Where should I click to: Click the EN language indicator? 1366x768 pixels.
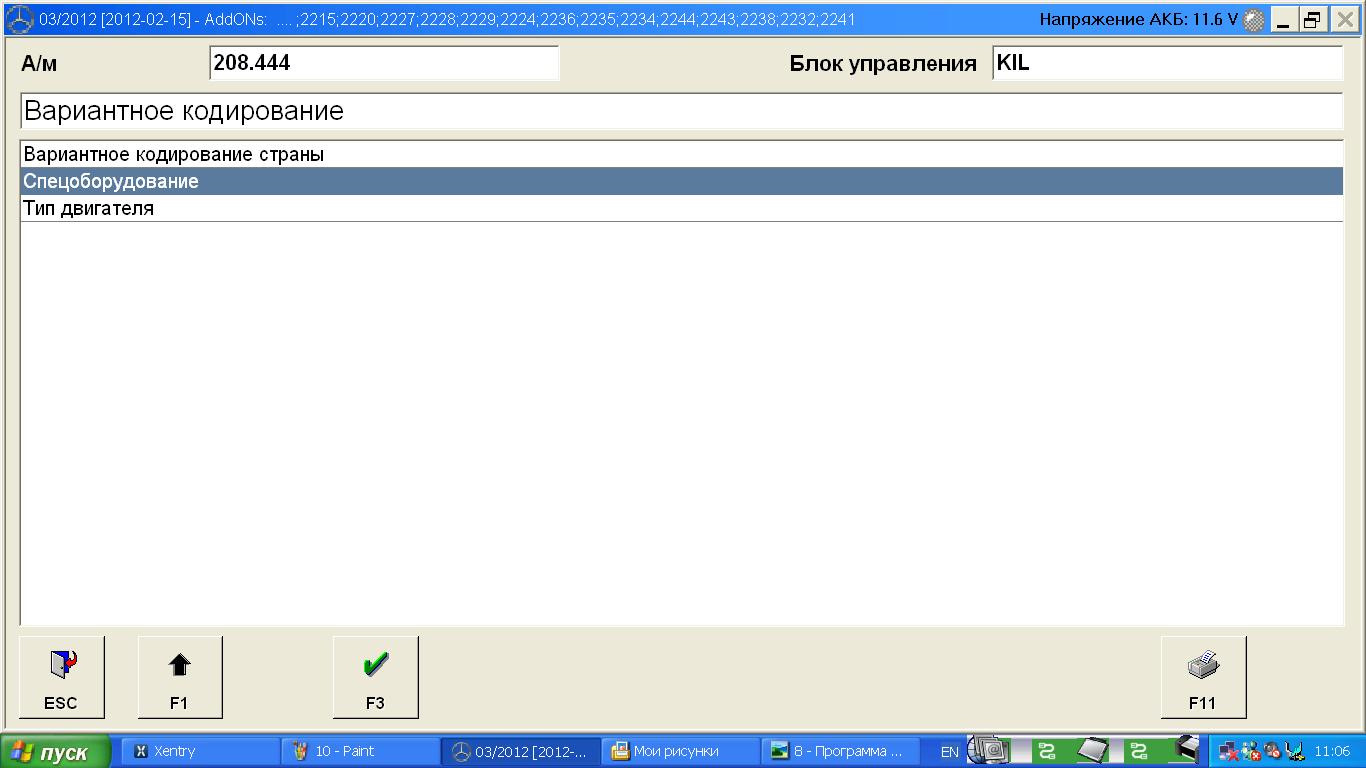tap(949, 752)
